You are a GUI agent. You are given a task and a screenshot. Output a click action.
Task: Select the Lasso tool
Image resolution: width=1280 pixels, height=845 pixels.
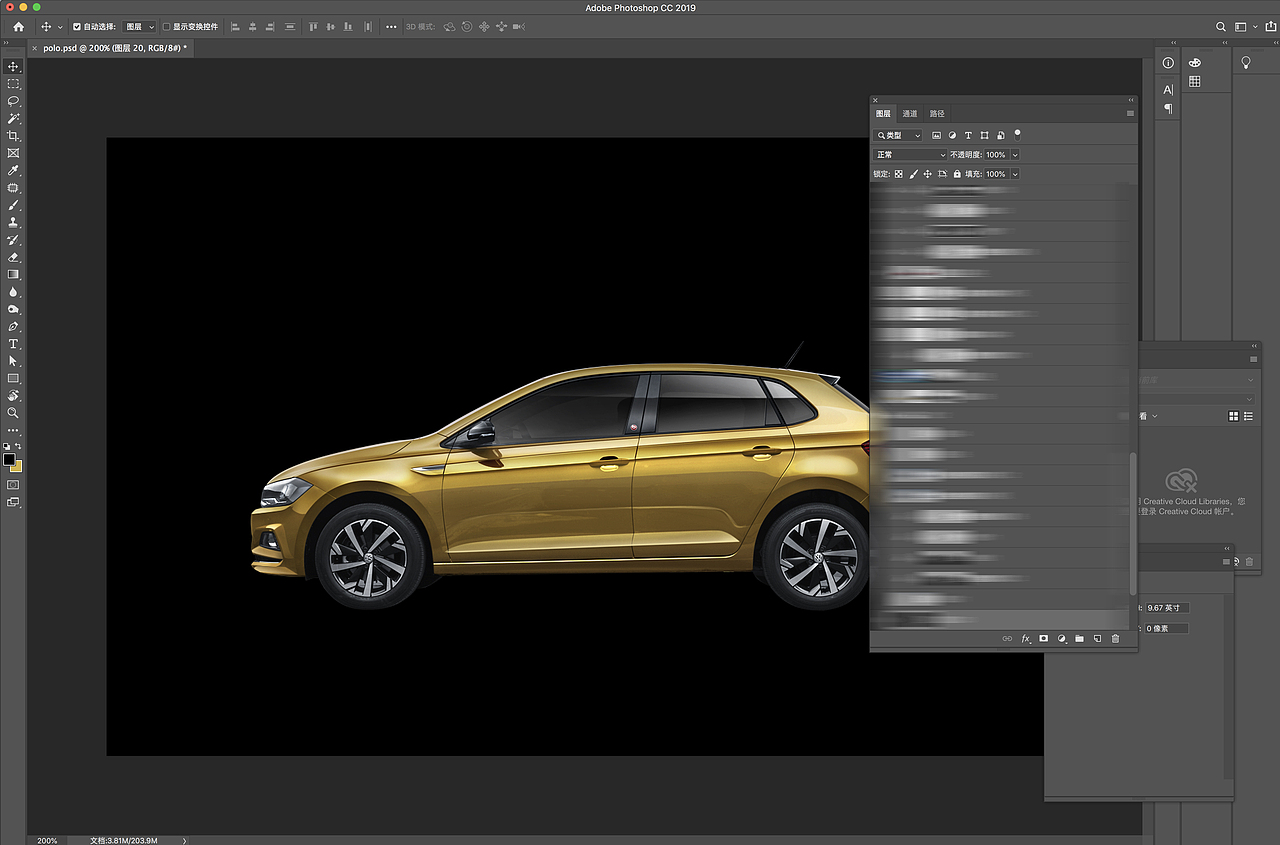coord(13,101)
